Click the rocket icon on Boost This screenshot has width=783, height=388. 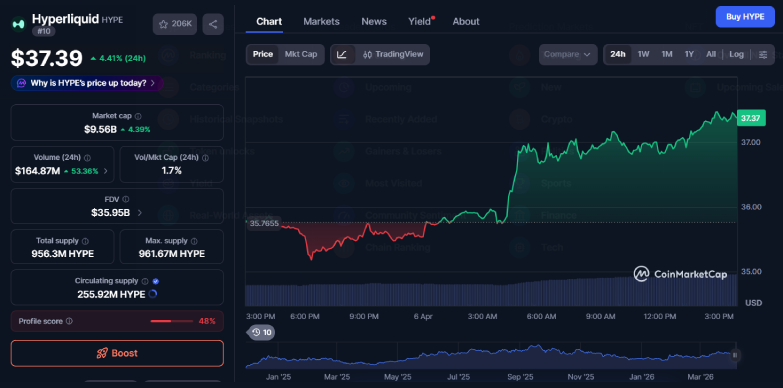tap(102, 354)
